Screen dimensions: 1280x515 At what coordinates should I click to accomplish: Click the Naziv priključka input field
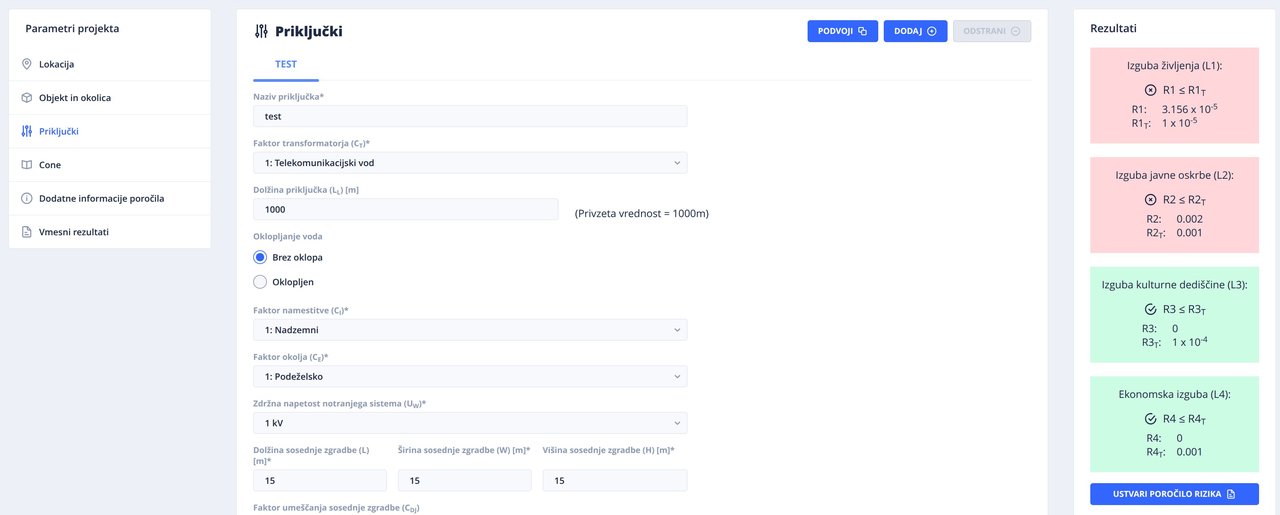tap(470, 116)
